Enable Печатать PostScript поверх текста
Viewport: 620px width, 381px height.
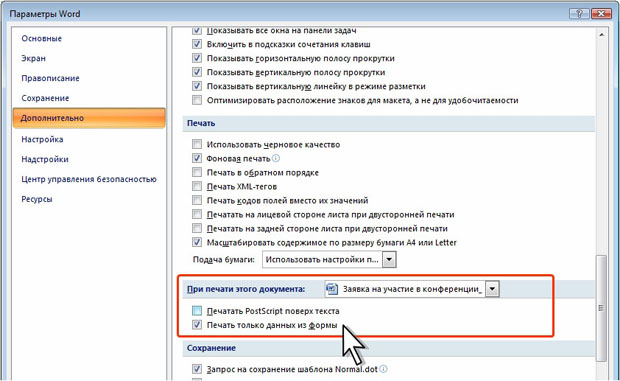click(197, 311)
